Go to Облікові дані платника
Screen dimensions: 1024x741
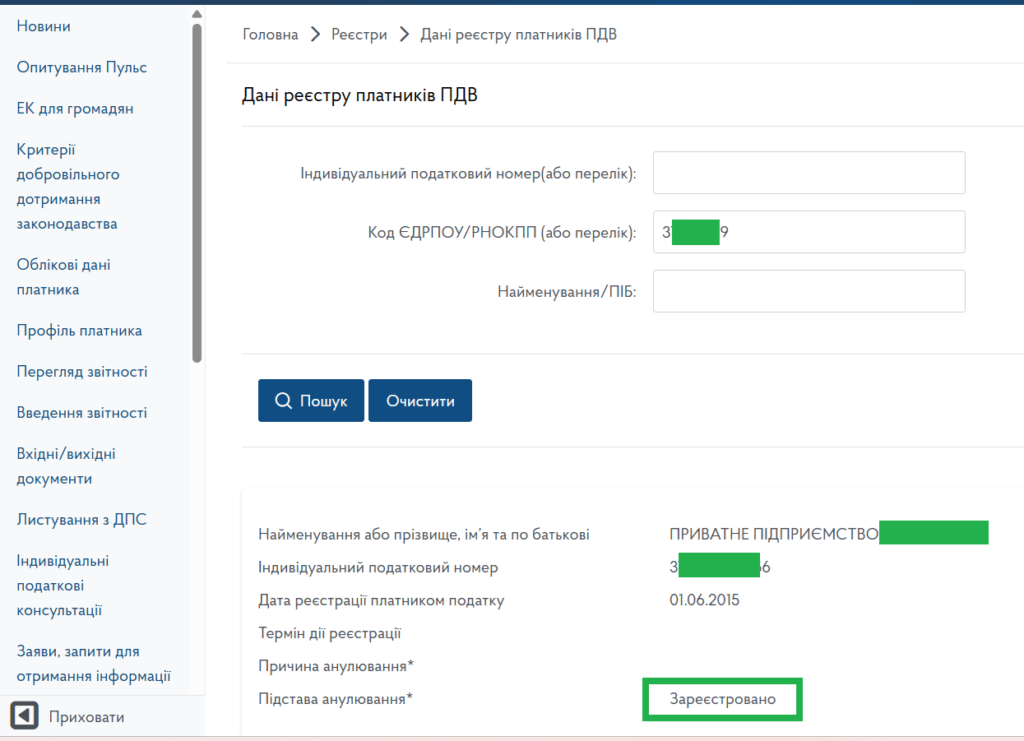point(63,277)
